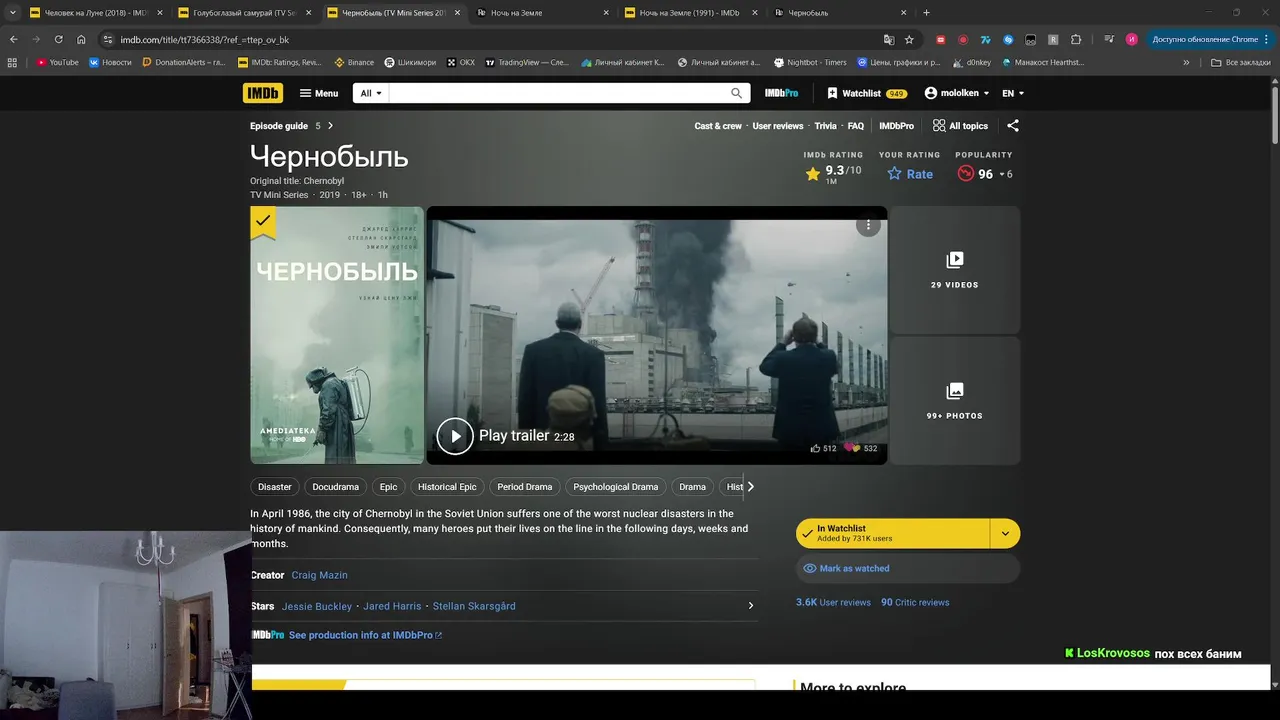
Task: Select the Period Drama chip
Action: coord(524,487)
